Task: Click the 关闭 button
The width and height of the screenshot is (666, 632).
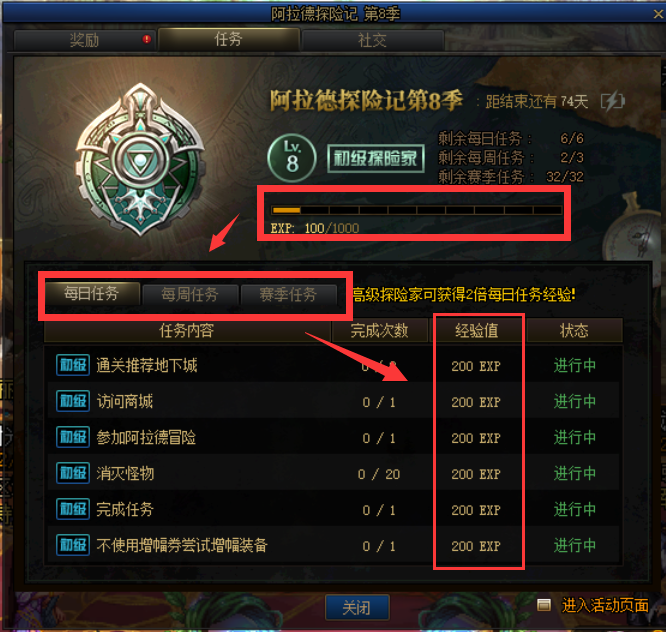Action: tap(357, 608)
